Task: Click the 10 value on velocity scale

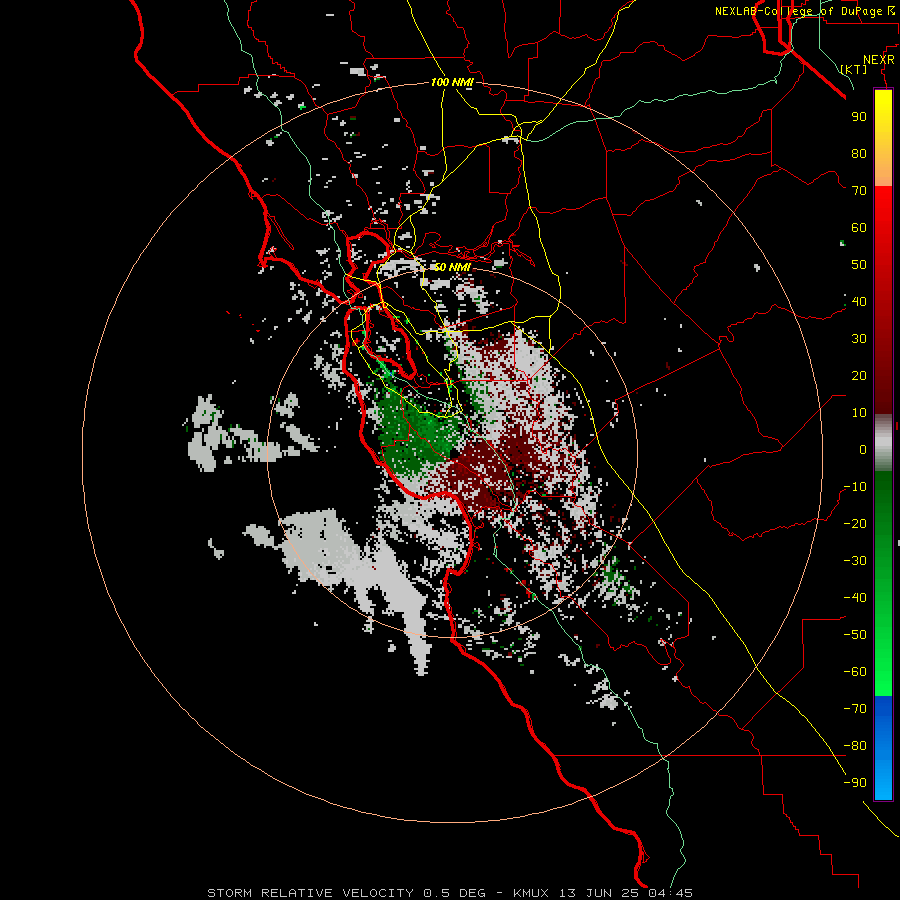Action: [x=859, y=413]
